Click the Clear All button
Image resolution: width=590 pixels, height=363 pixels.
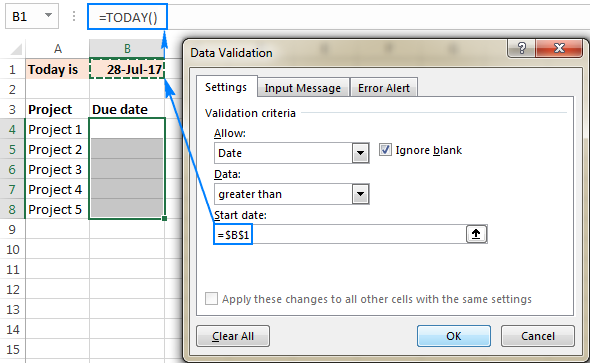click(x=233, y=336)
